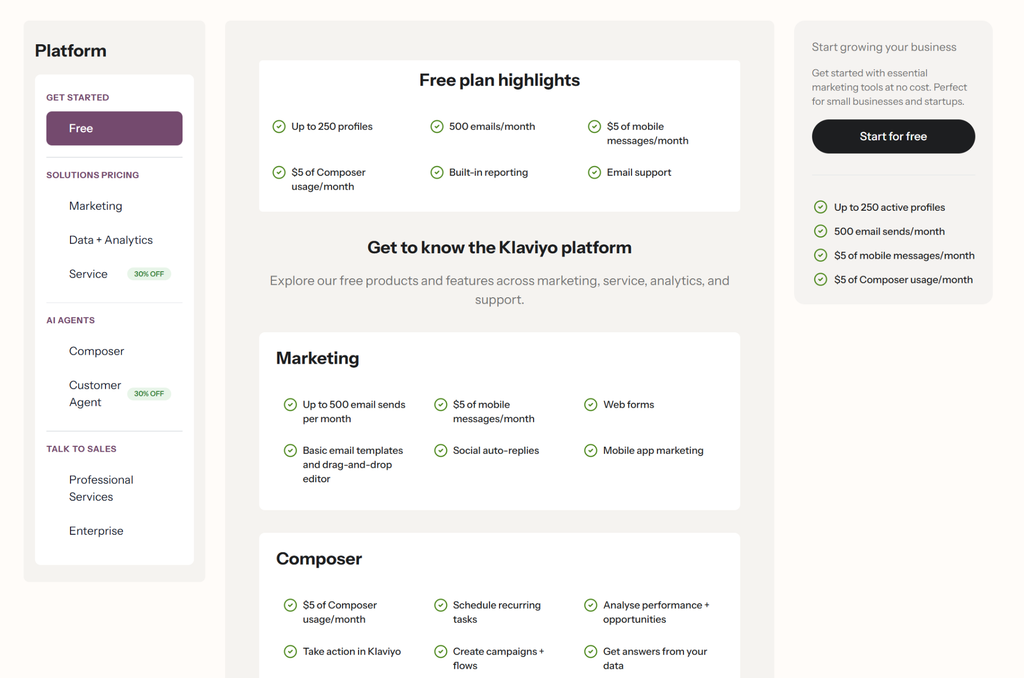Click check icon beside Get answers from your data
The height and width of the screenshot is (678, 1024).
click(590, 651)
